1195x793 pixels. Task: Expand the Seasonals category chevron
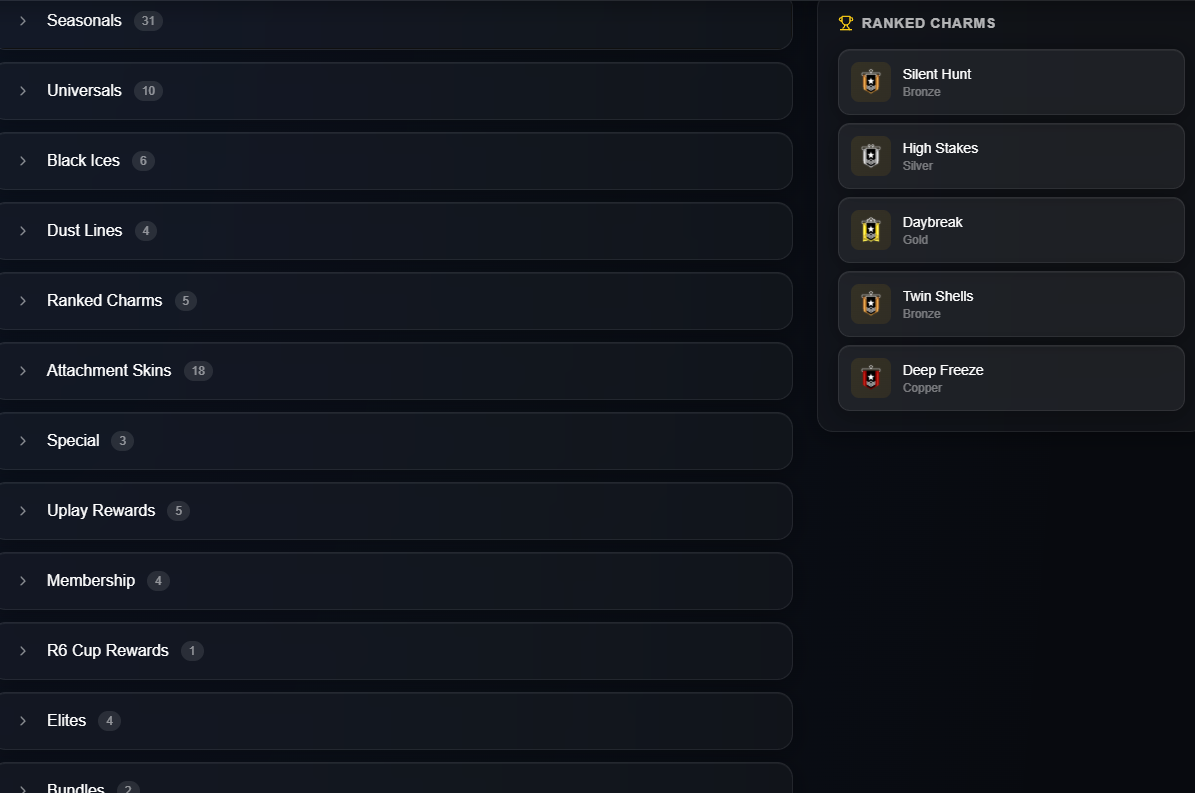23,21
